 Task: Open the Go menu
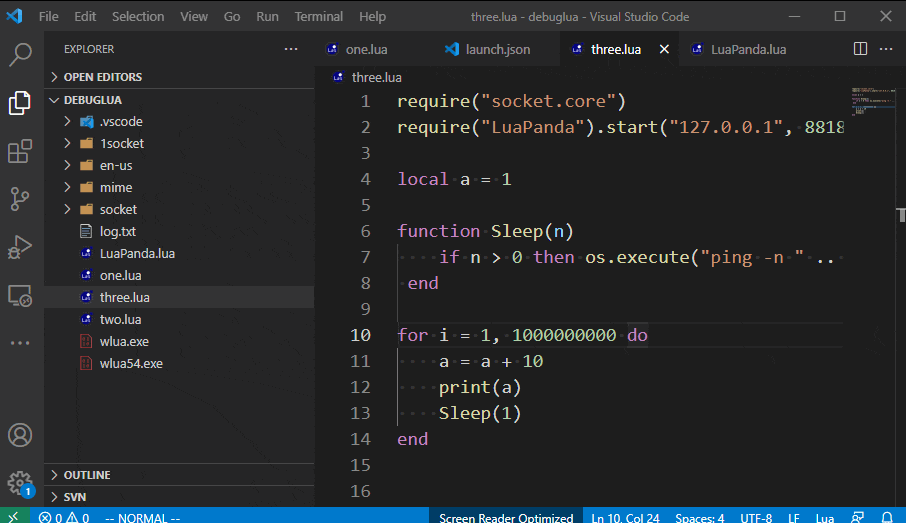232,16
